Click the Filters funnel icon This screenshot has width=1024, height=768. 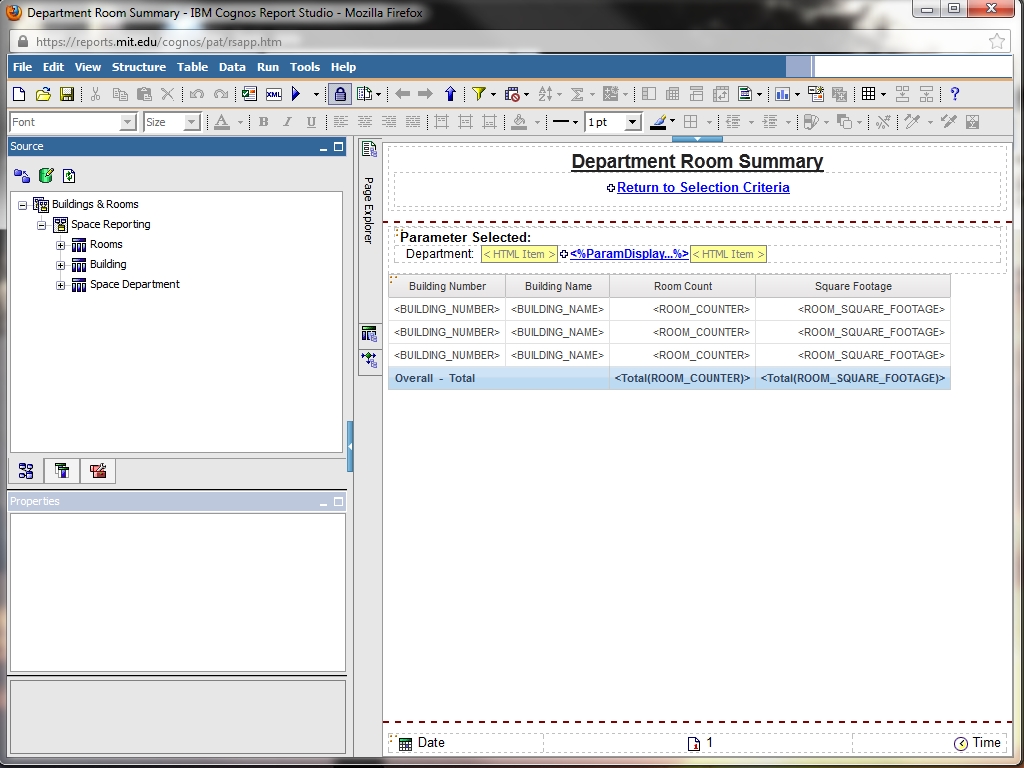pyautogui.click(x=479, y=94)
